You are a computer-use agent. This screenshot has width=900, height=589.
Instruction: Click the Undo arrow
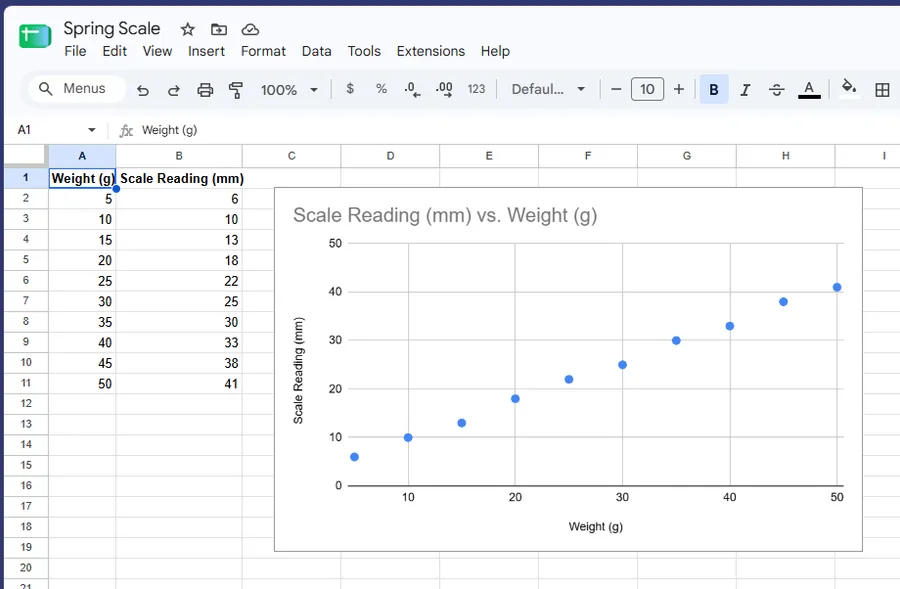pyautogui.click(x=143, y=90)
